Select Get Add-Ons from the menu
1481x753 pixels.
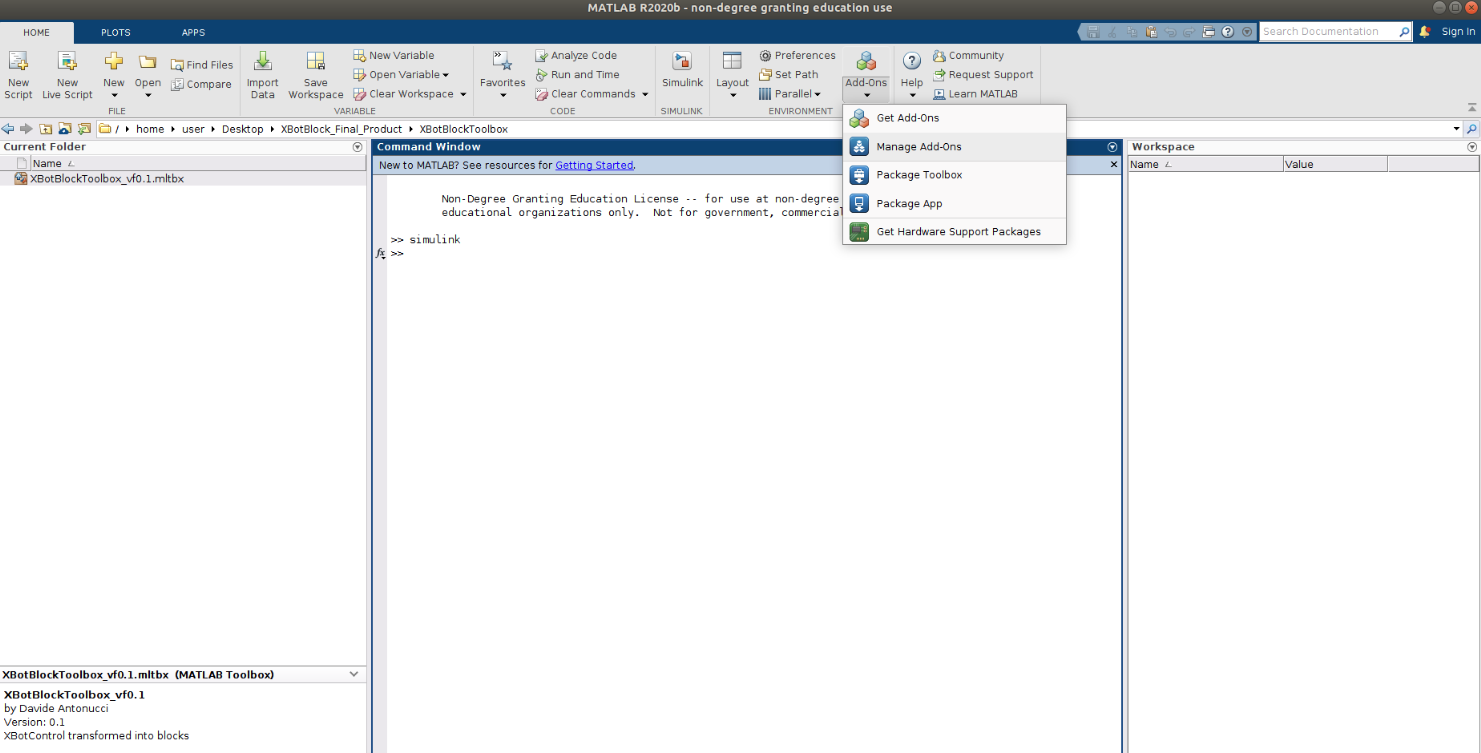954,118
